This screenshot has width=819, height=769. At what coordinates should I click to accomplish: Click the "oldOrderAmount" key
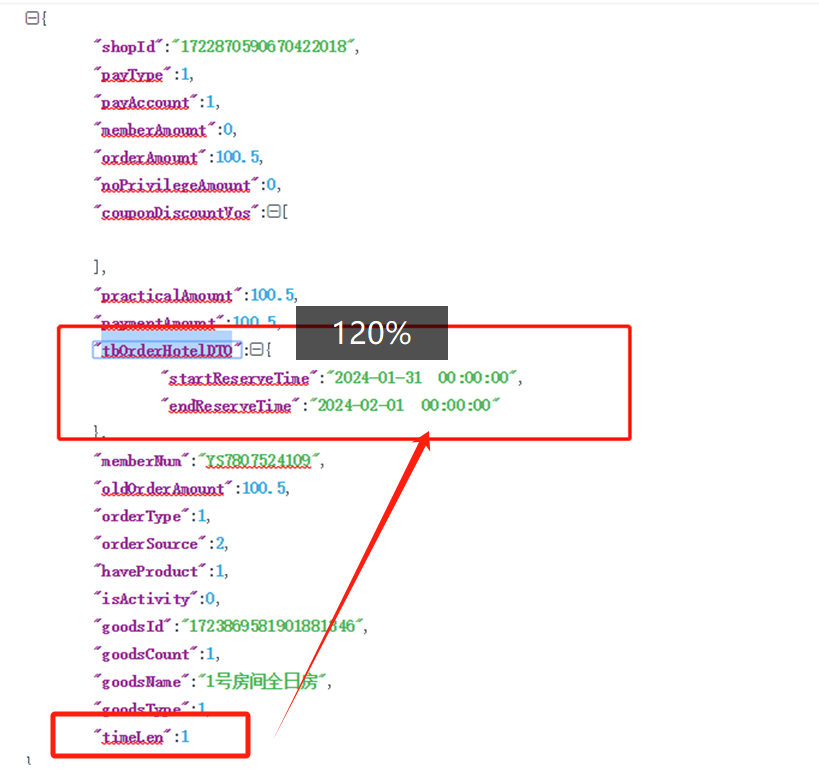(163, 489)
